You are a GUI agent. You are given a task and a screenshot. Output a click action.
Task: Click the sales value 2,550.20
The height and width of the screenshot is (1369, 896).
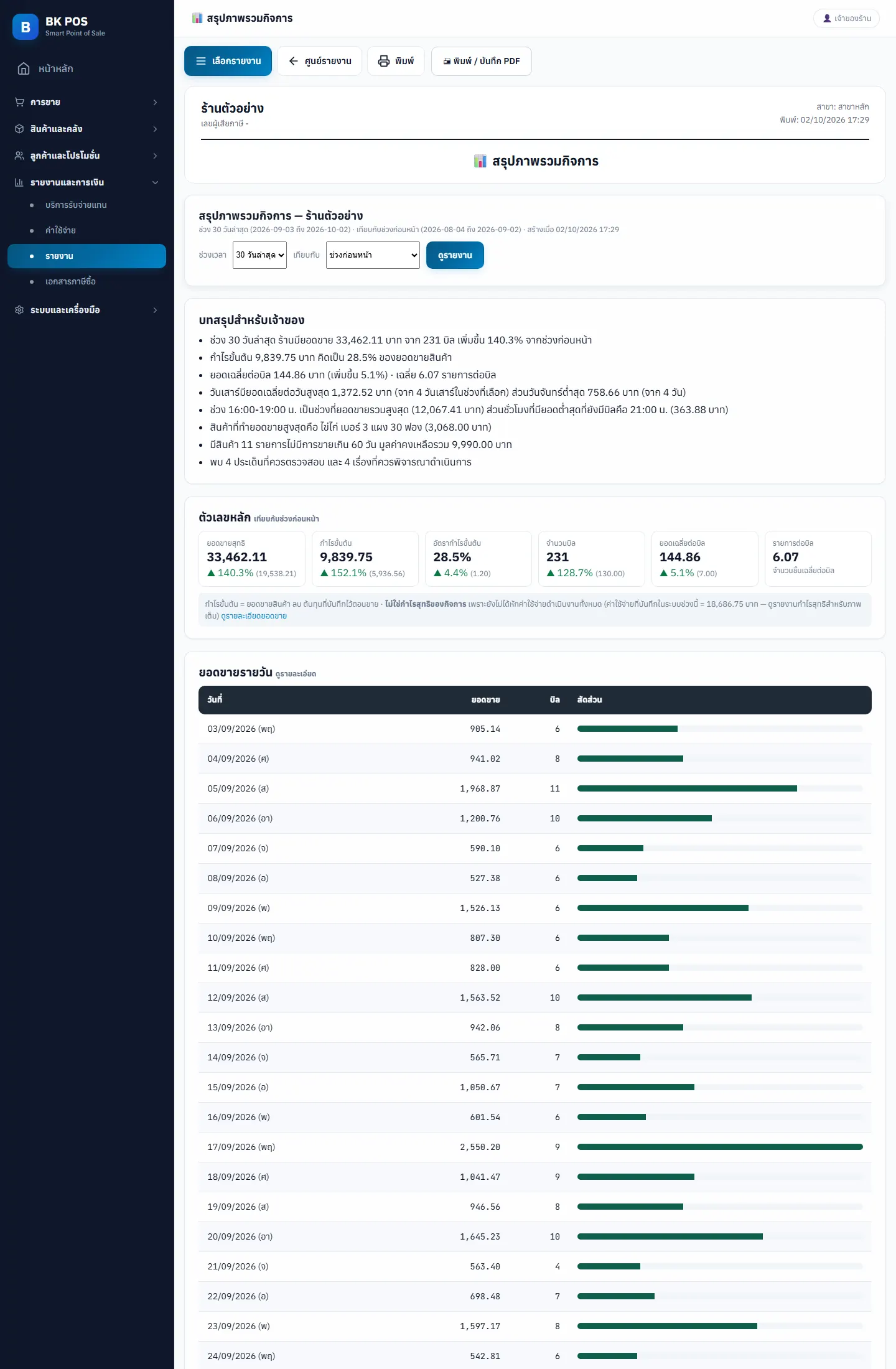click(x=480, y=1147)
